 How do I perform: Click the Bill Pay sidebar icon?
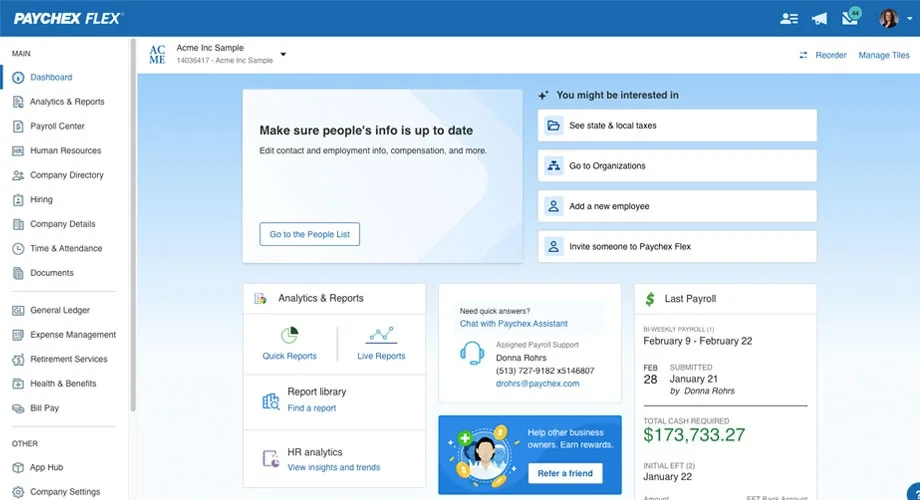pos(18,408)
